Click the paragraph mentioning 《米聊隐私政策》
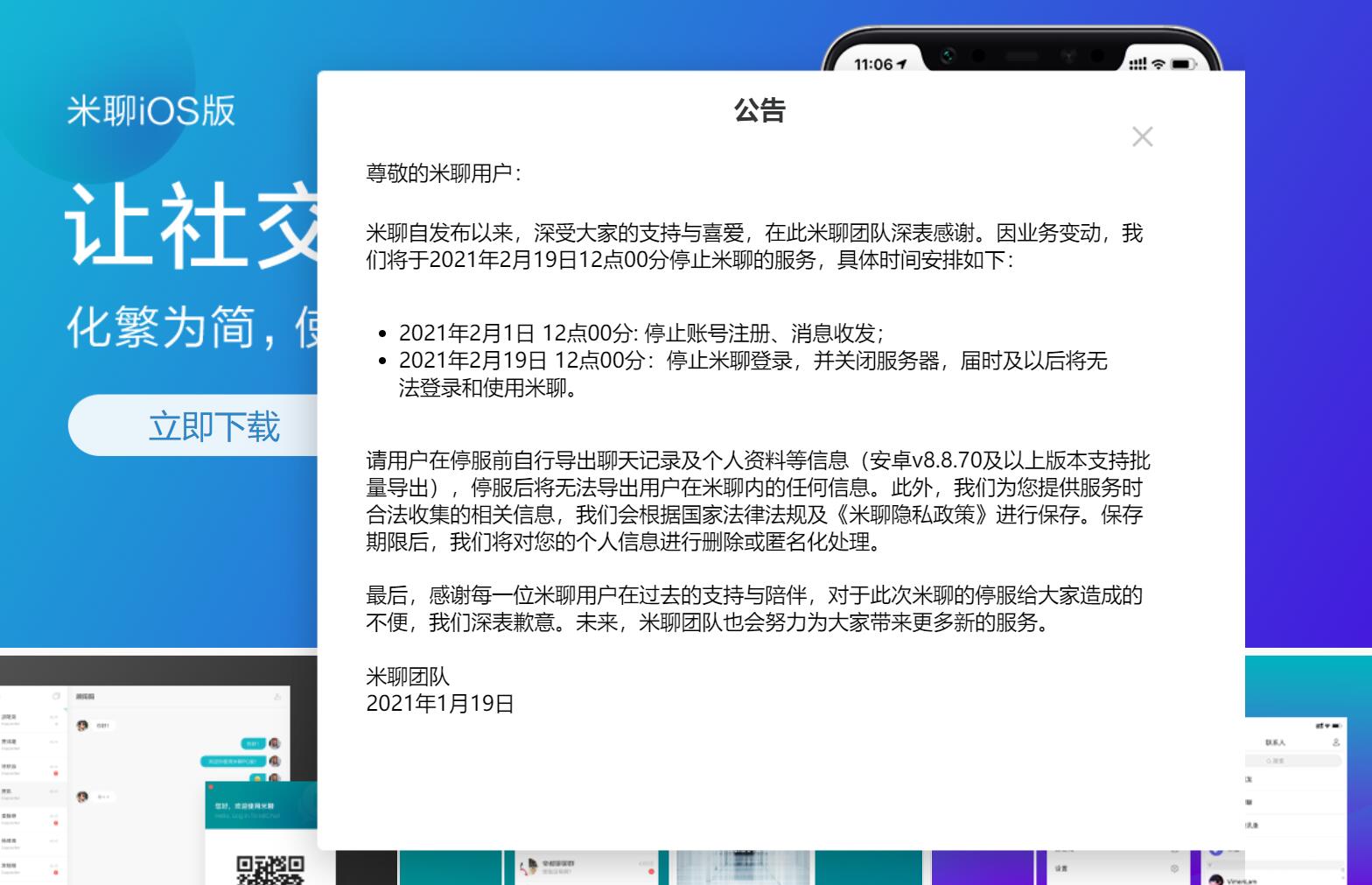 click(758, 501)
